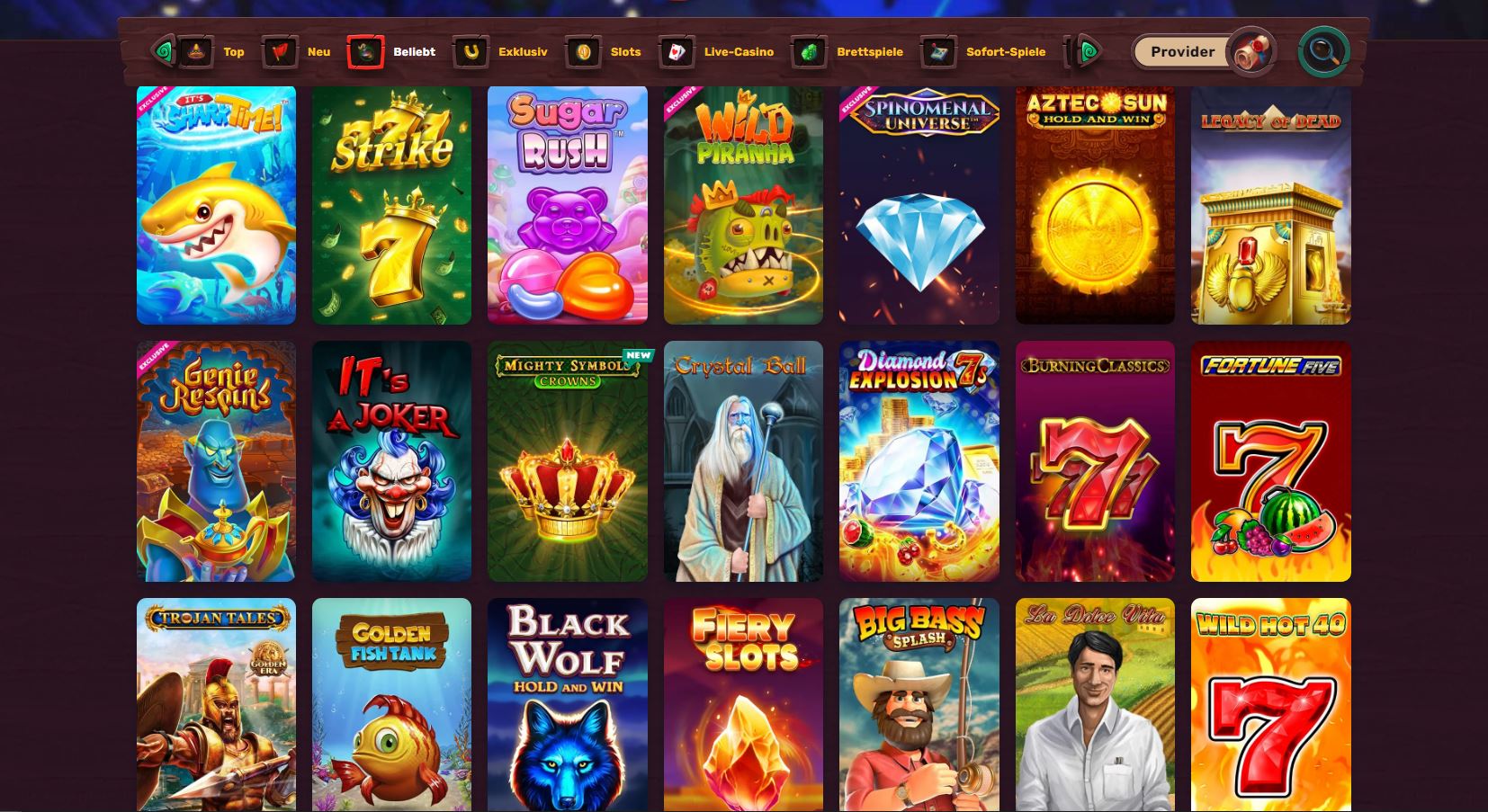Launch the Wild Piranha game tile

tap(743, 205)
